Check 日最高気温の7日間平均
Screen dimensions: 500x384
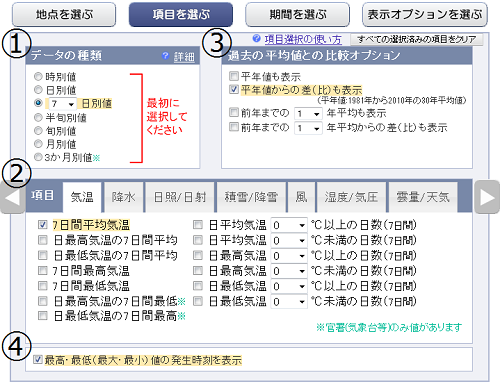43,240
